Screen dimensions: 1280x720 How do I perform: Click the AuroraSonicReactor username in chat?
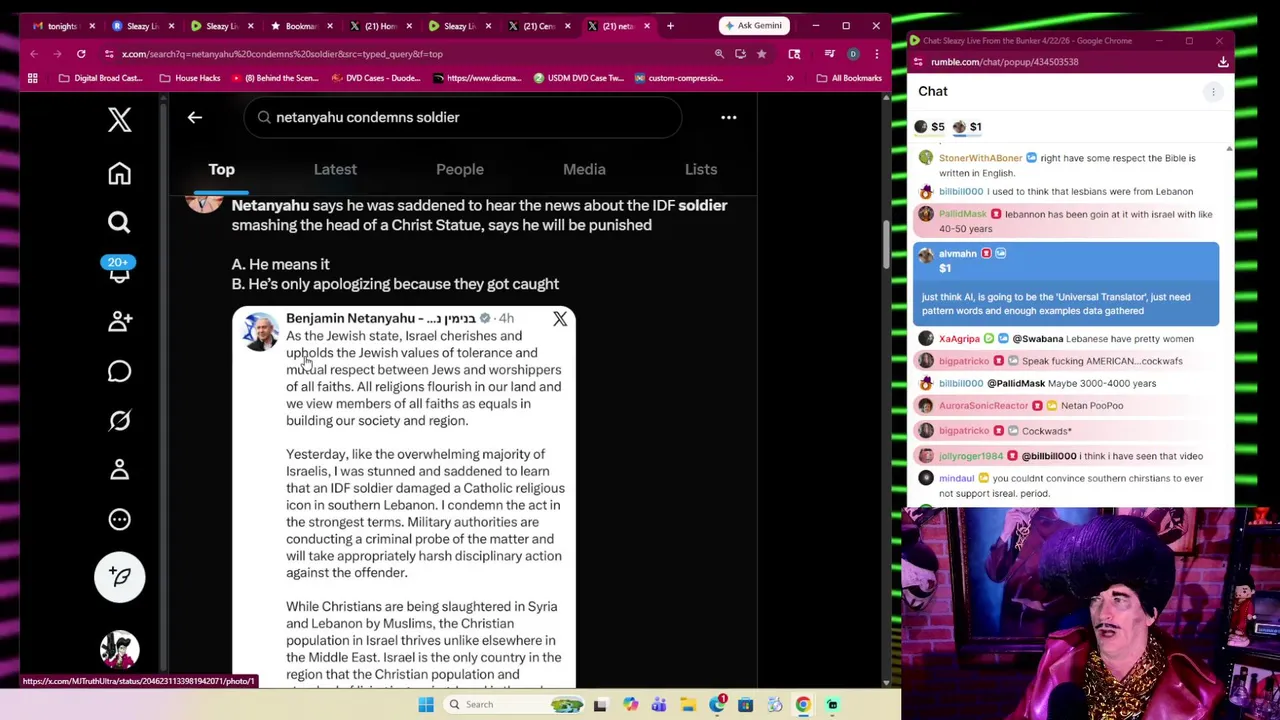pos(983,406)
